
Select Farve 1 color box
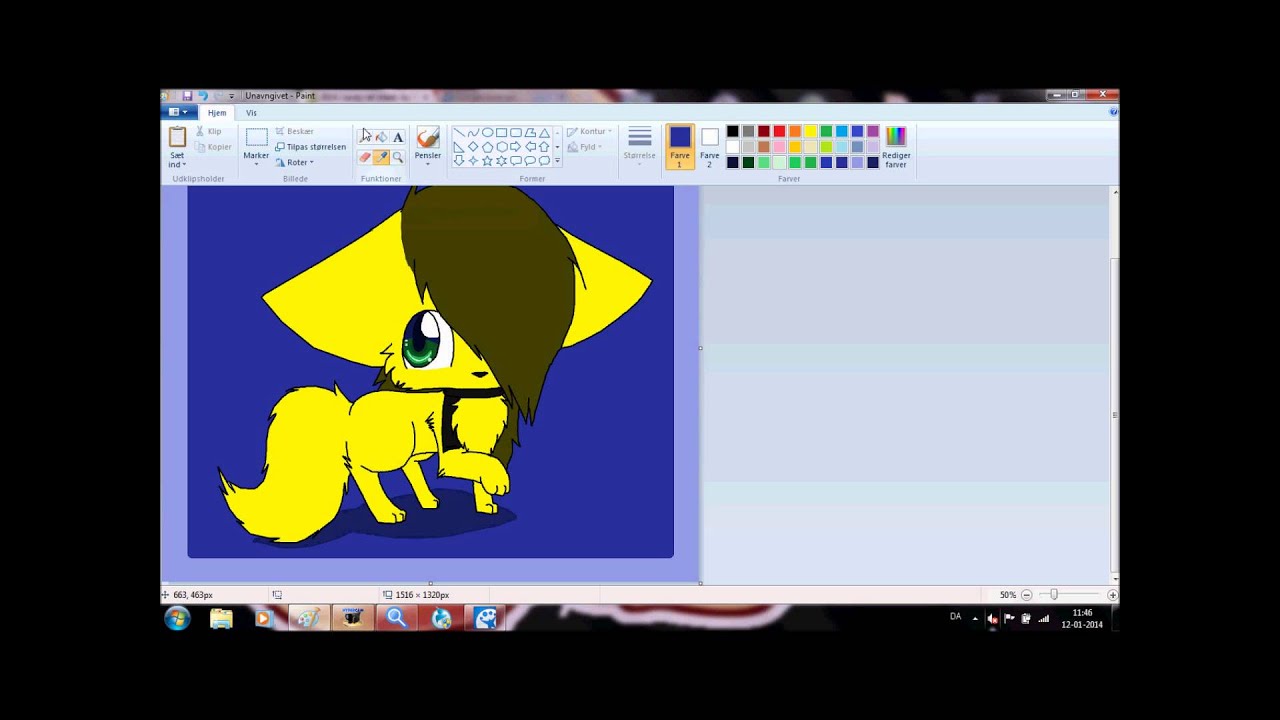680,146
